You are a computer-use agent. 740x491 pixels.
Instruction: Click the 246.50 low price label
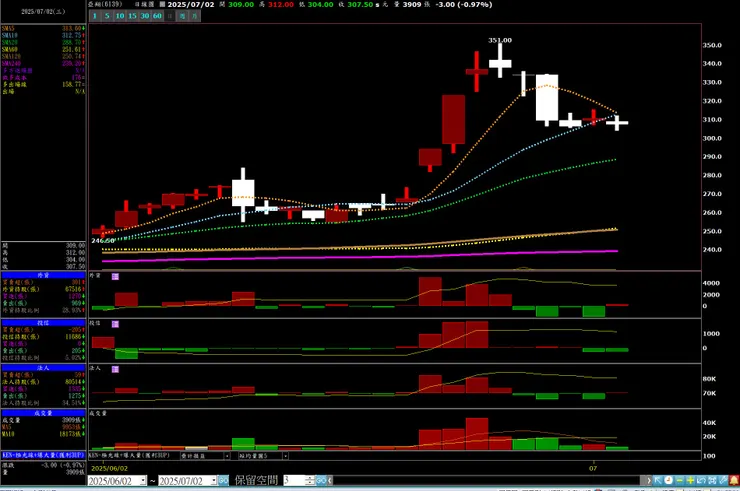pyautogui.click(x=102, y=241)
